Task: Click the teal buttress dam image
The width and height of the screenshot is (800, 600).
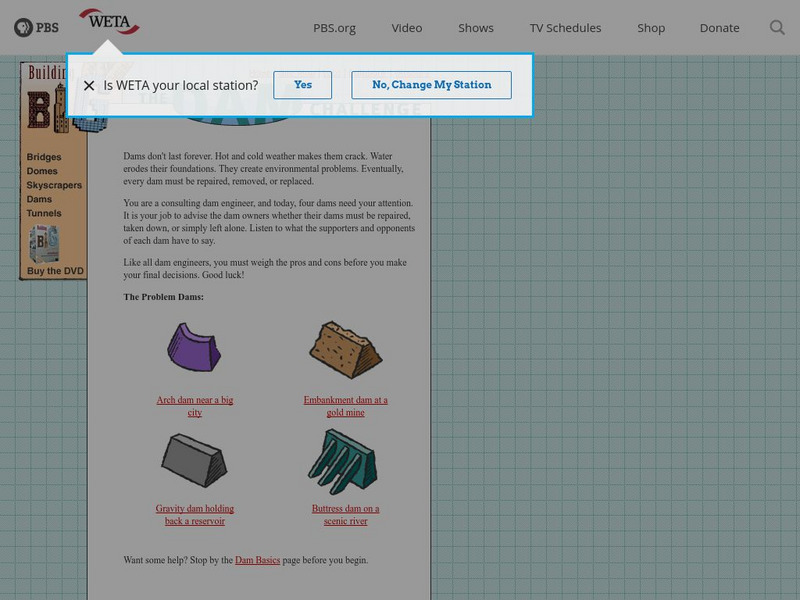Action: pos(343,462)
